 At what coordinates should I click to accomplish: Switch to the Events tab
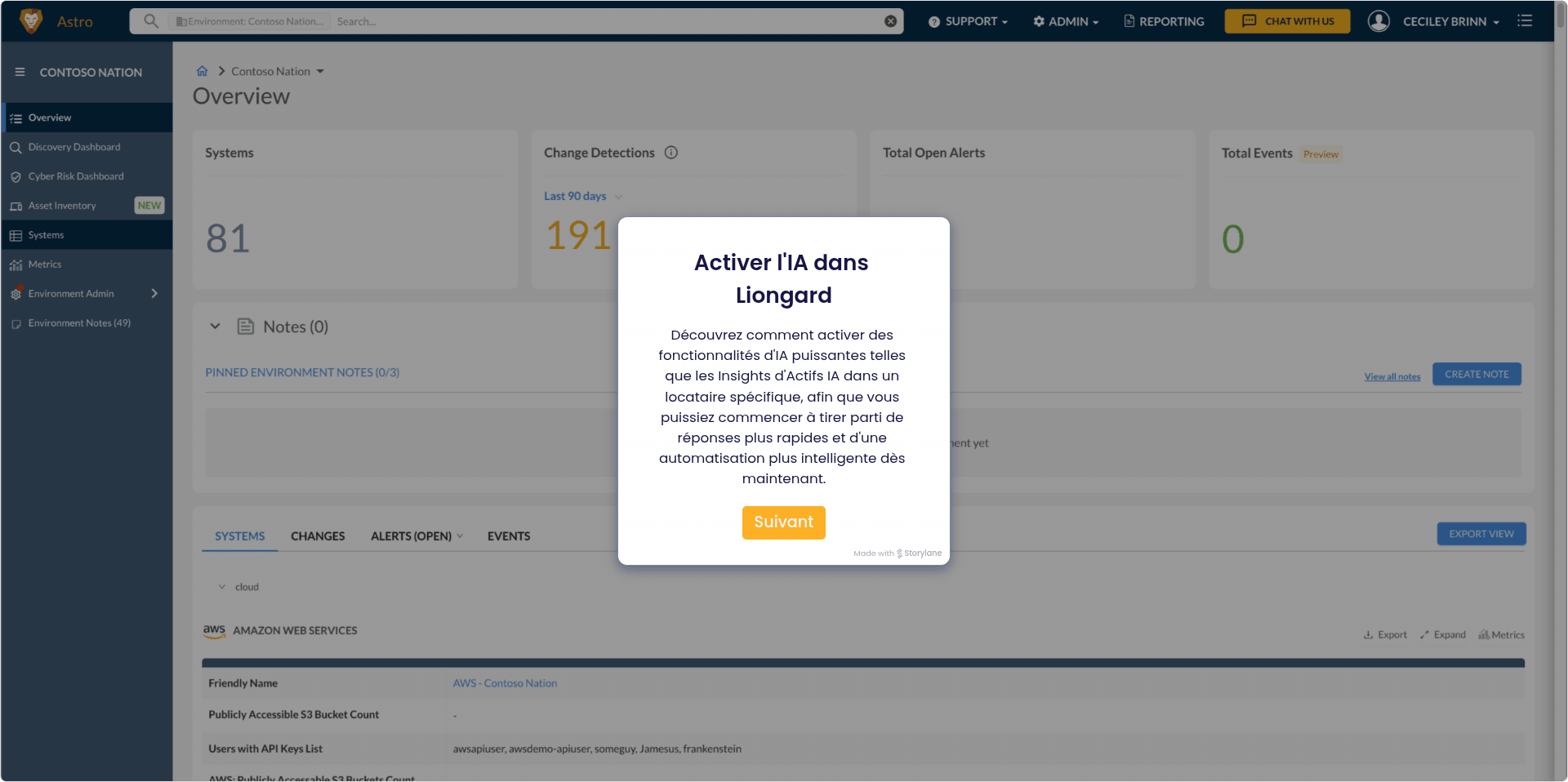click(508, 536)
